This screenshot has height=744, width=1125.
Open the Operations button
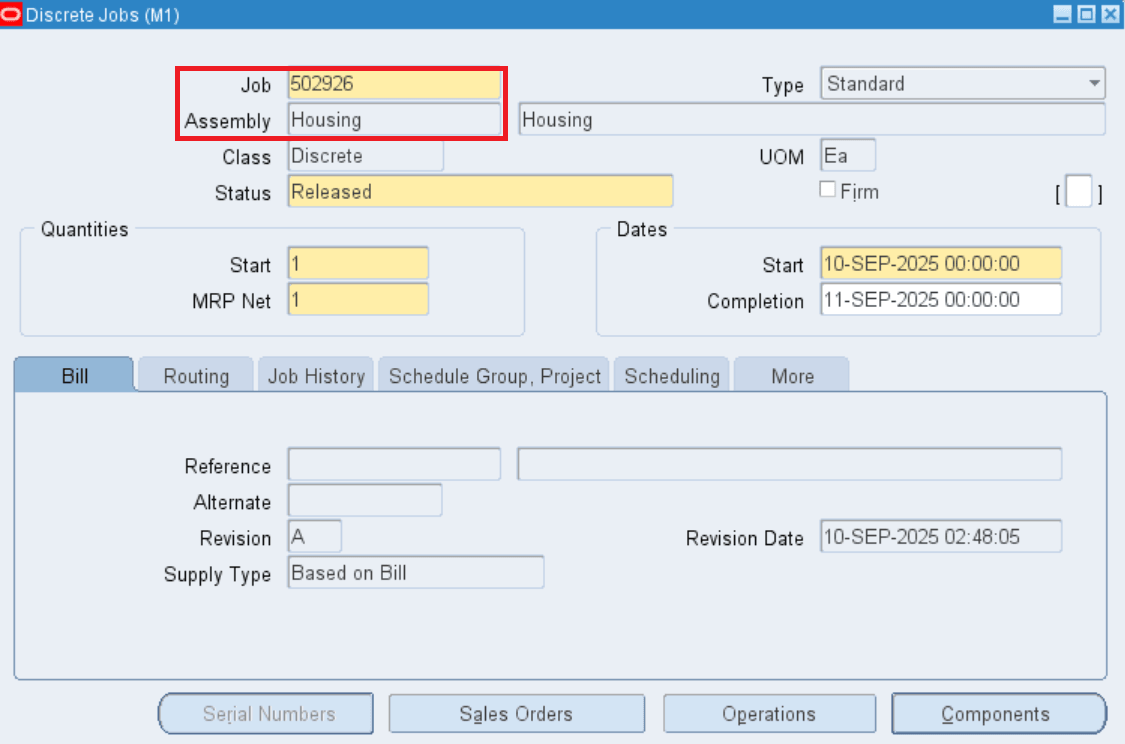pyautogui.click(x=769, y=714)
